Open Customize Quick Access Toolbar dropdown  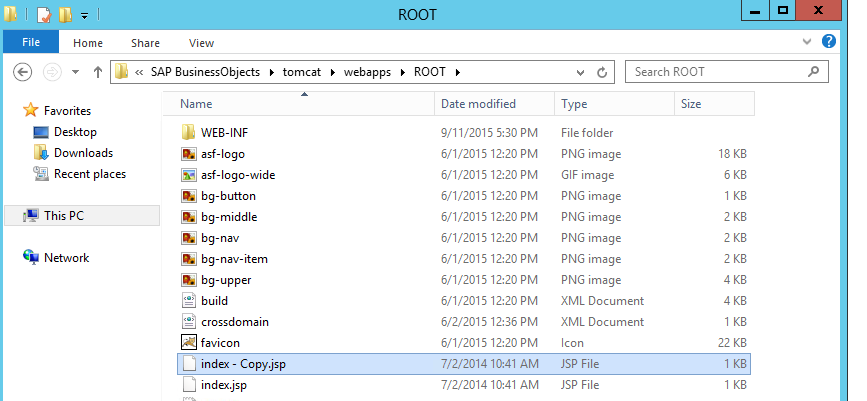tap(85, 15)
